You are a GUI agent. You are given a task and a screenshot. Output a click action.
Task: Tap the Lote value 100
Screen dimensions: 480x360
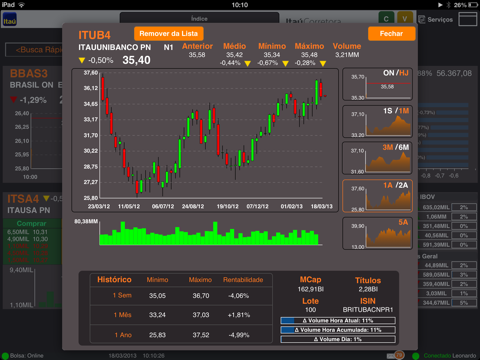pos(310,310)
